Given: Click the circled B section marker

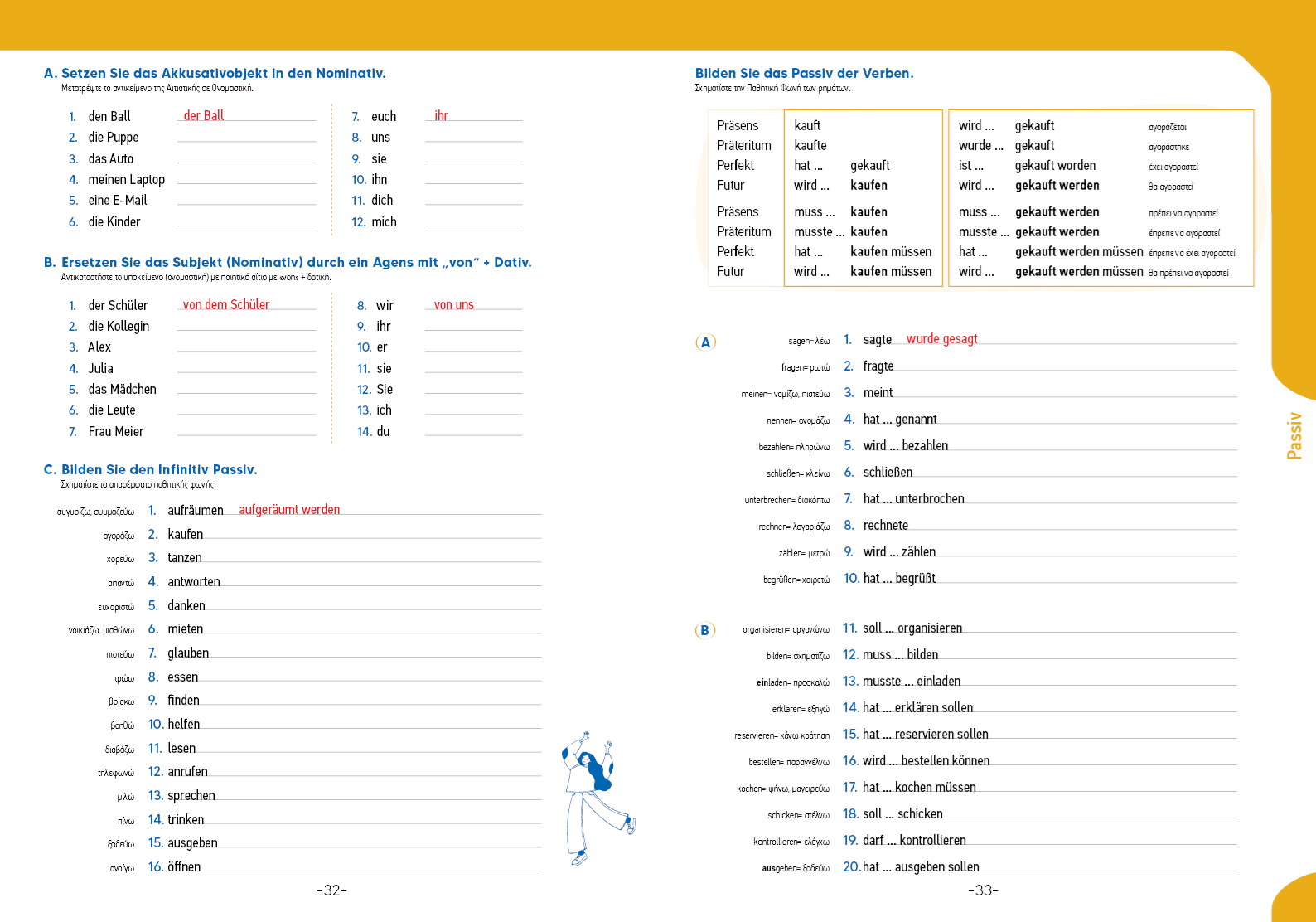Looking at the screenshot, I should coord(704,630).
